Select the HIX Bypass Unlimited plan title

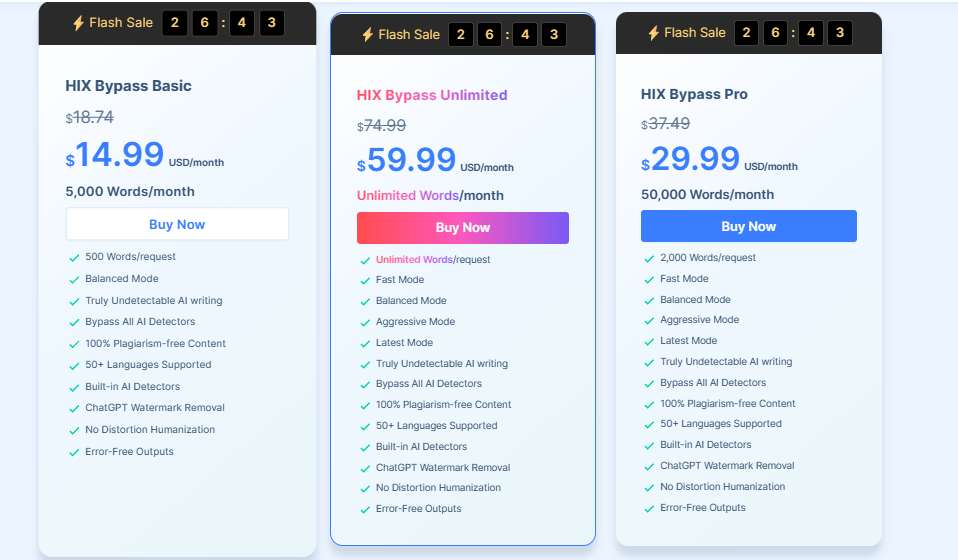click(432, 95)
